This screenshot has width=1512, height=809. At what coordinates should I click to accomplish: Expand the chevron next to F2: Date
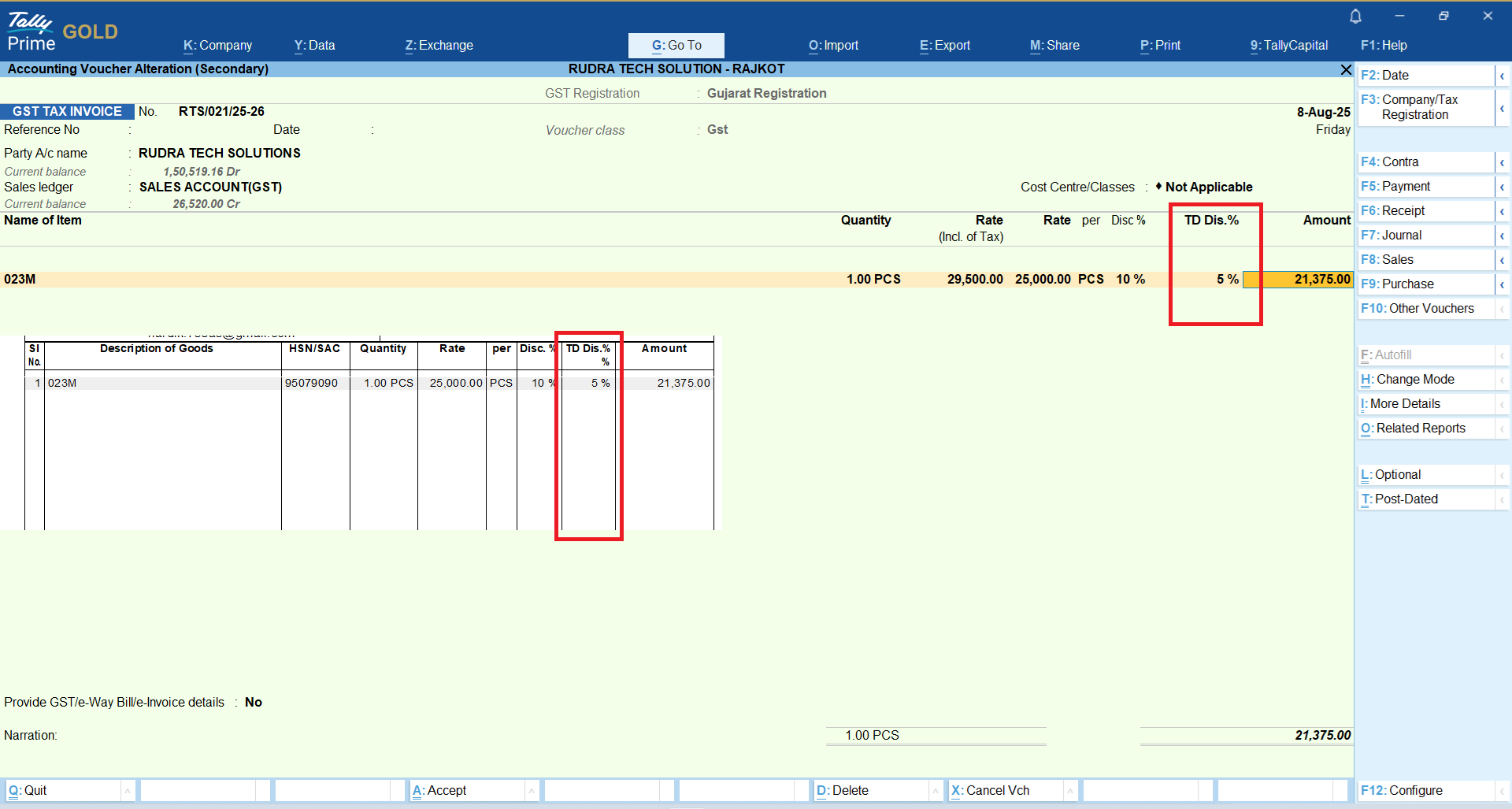click(x=1502, y=76)
